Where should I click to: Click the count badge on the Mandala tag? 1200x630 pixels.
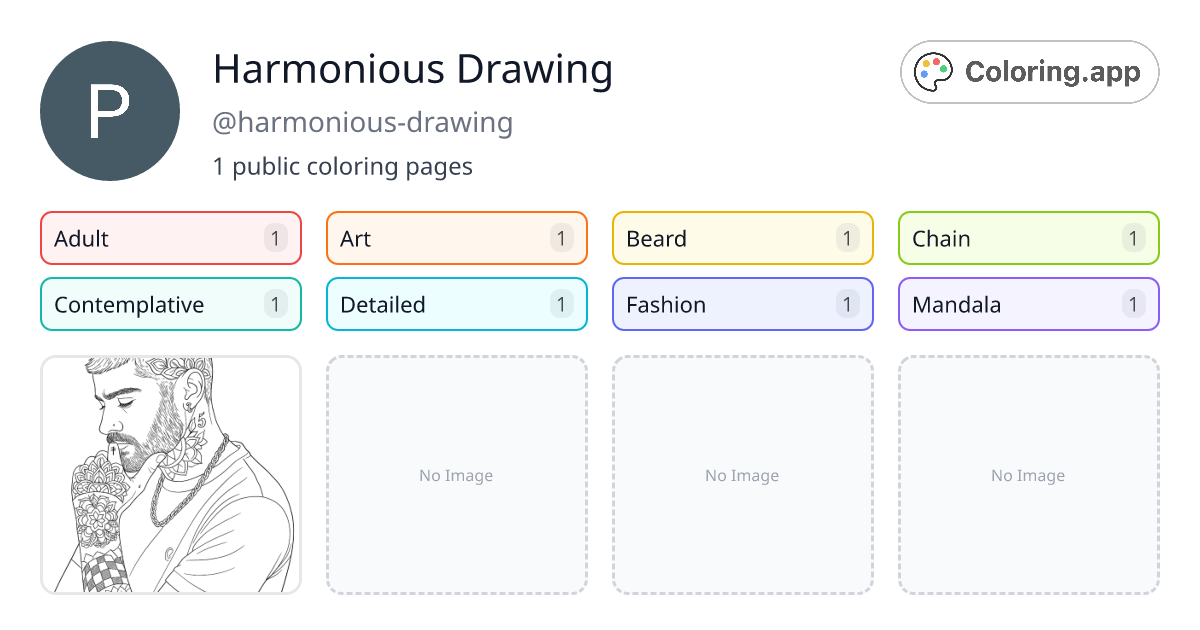click(x=1133, y=304)
